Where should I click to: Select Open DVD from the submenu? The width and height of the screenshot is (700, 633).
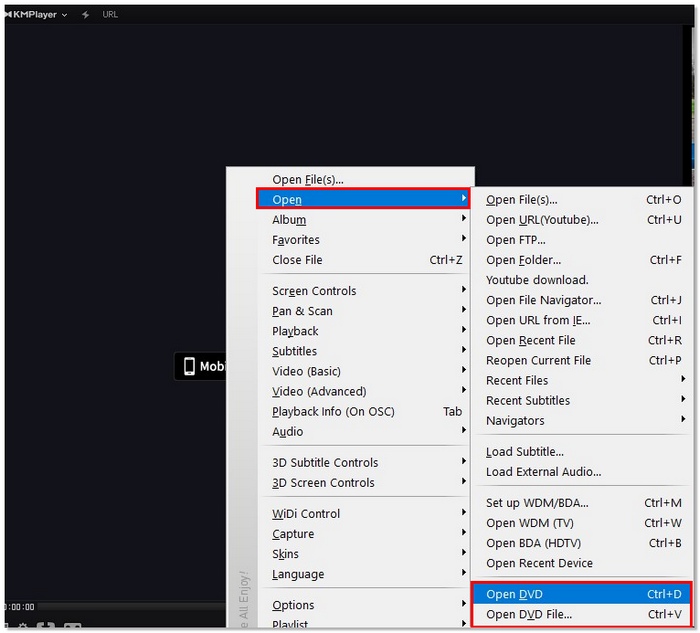(x=515, y=594)
